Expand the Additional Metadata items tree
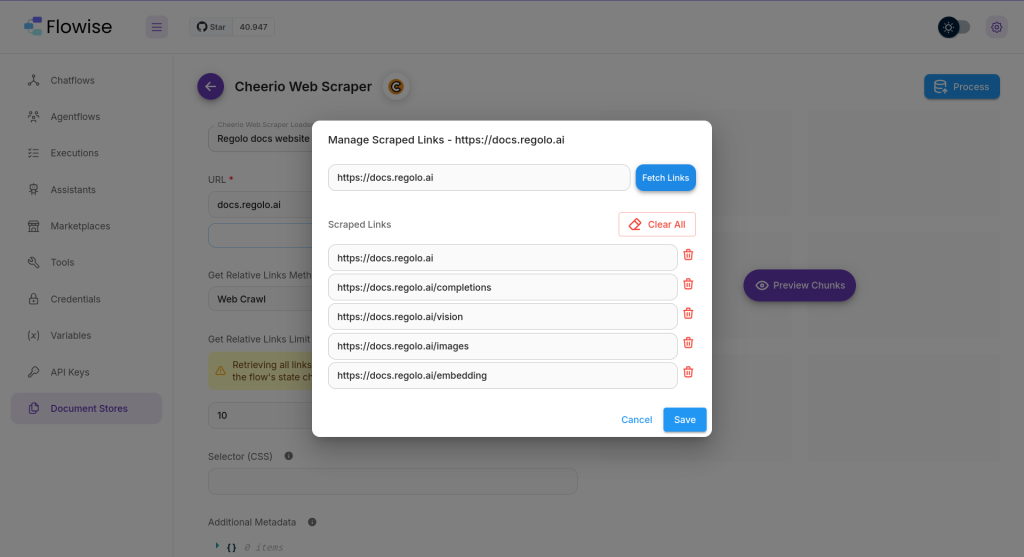Screen dimensions: 1024x557 click(x=217, y=546)
